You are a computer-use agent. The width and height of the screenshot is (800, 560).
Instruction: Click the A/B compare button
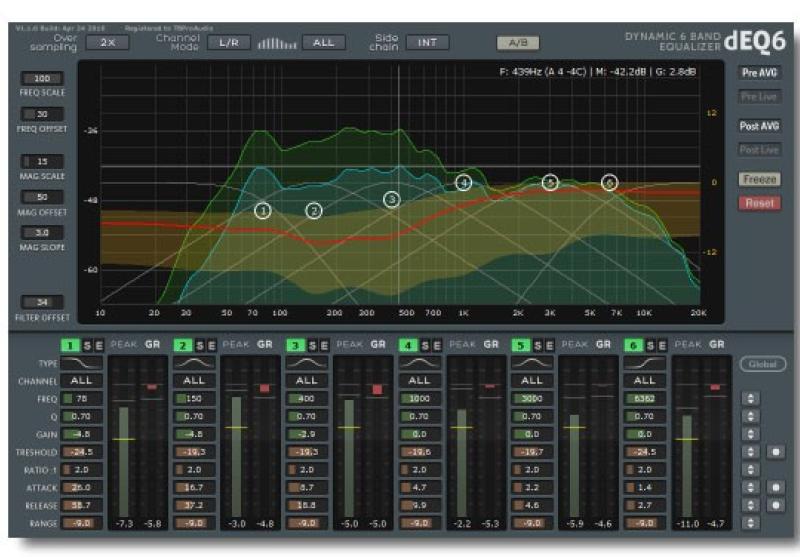tap(518, 42)
